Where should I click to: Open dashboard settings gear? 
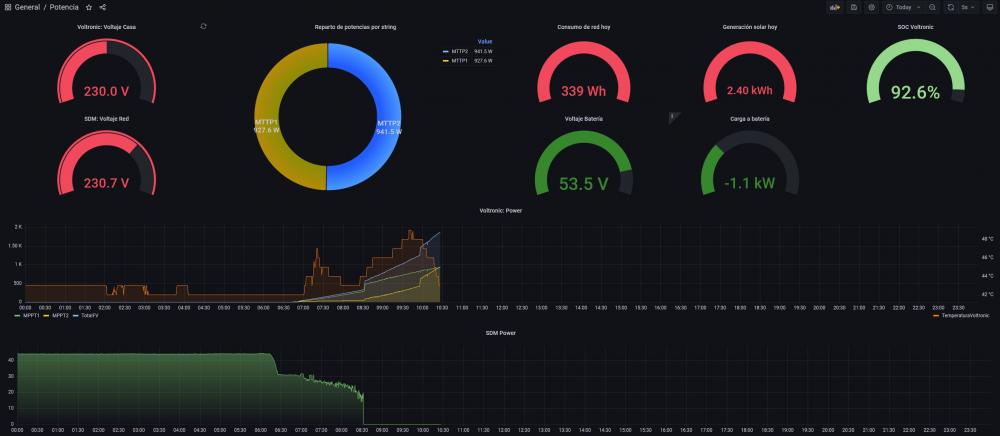click(872, 7)
